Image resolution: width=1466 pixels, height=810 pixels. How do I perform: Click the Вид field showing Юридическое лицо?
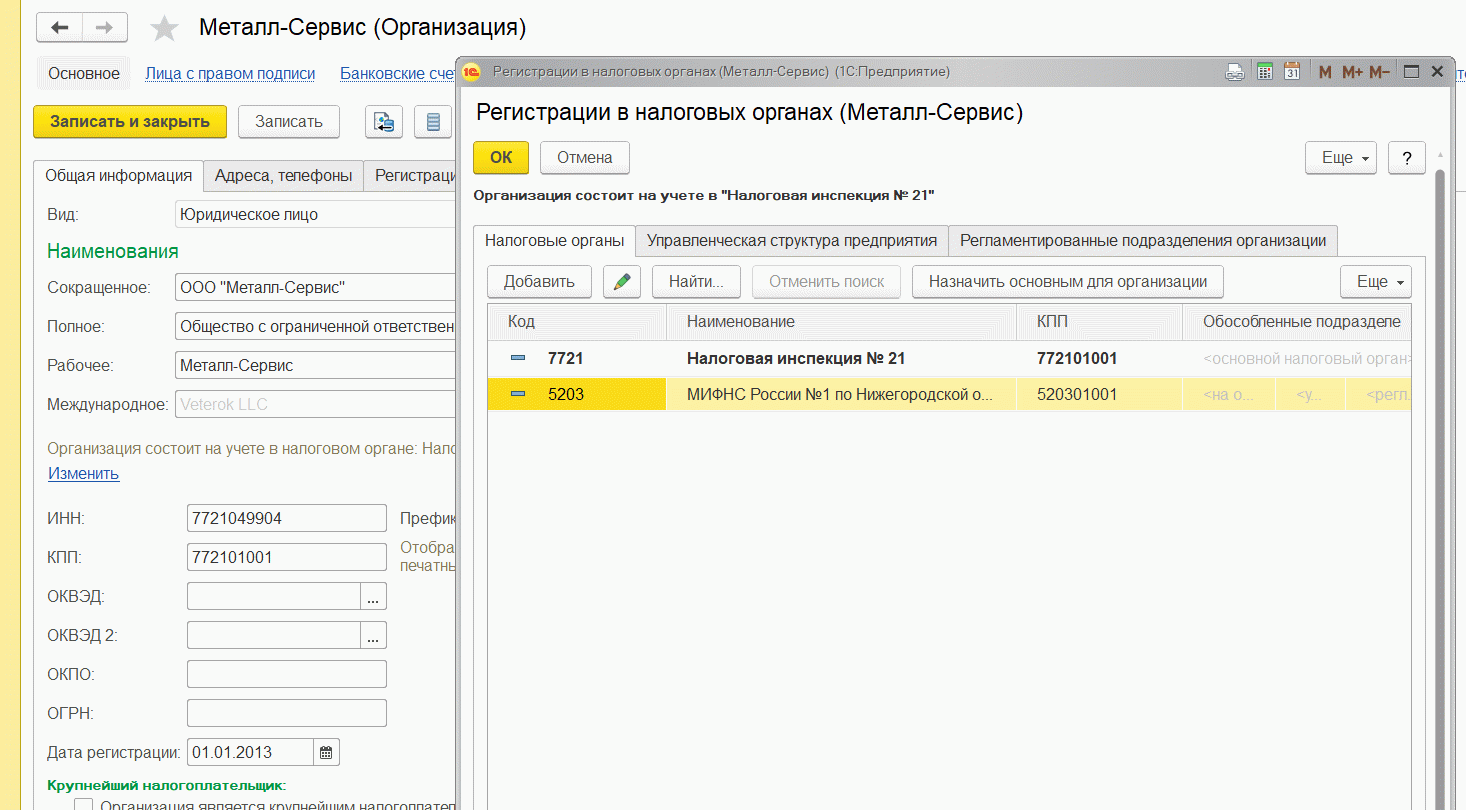pyautogui.click(x=315, y=214)
